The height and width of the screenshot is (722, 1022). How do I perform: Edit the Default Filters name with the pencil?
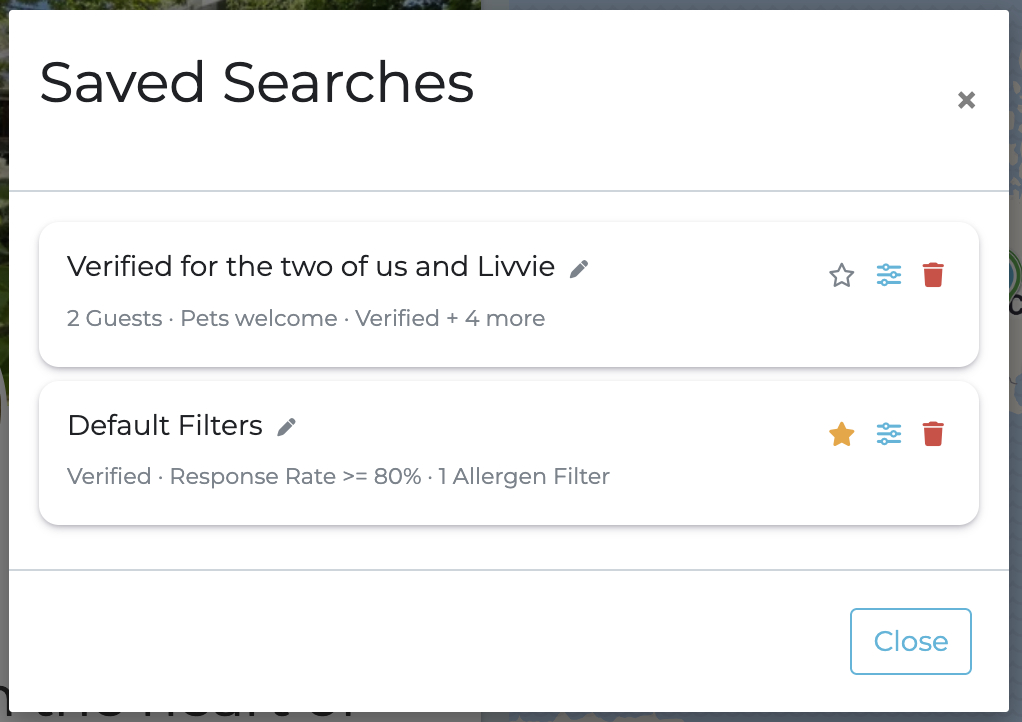tap(287, 427)
